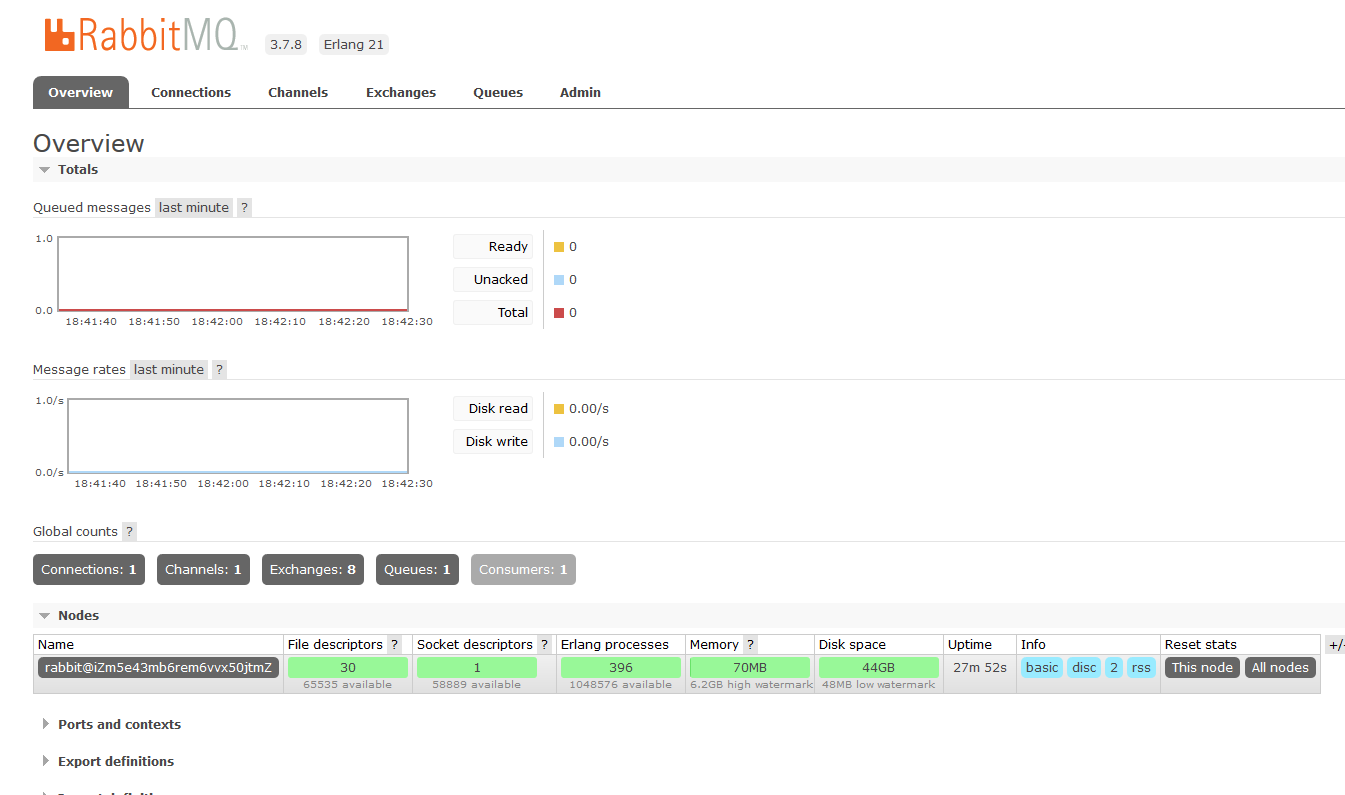Viewport: 1345px width, 795px height.
Task: Change Queued messages 'last minute' range
Action: [x=194, y=207]
